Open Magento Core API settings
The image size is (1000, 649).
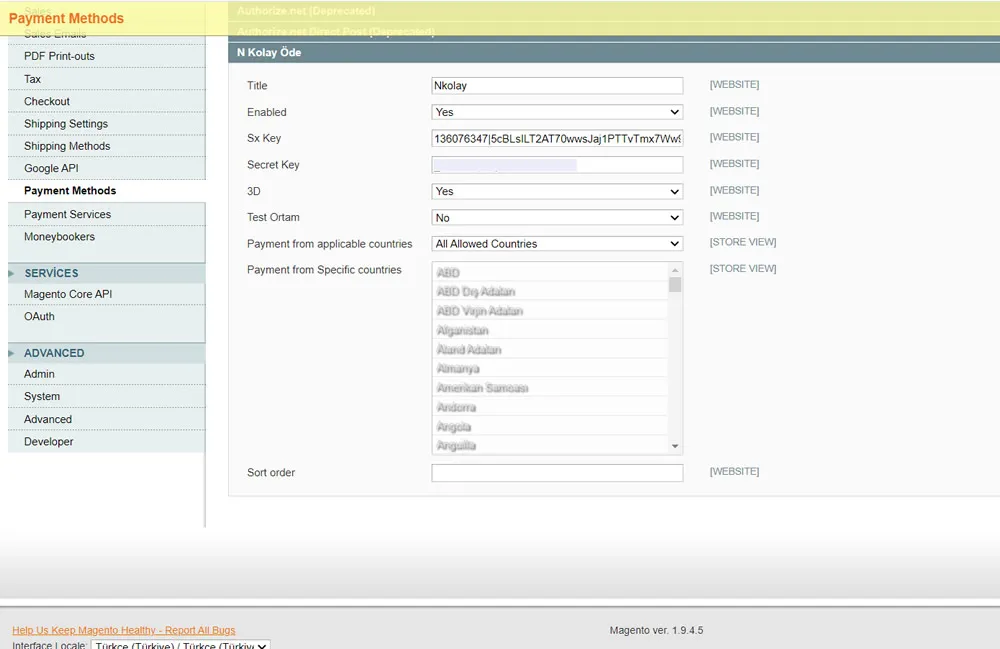point(68,294)
